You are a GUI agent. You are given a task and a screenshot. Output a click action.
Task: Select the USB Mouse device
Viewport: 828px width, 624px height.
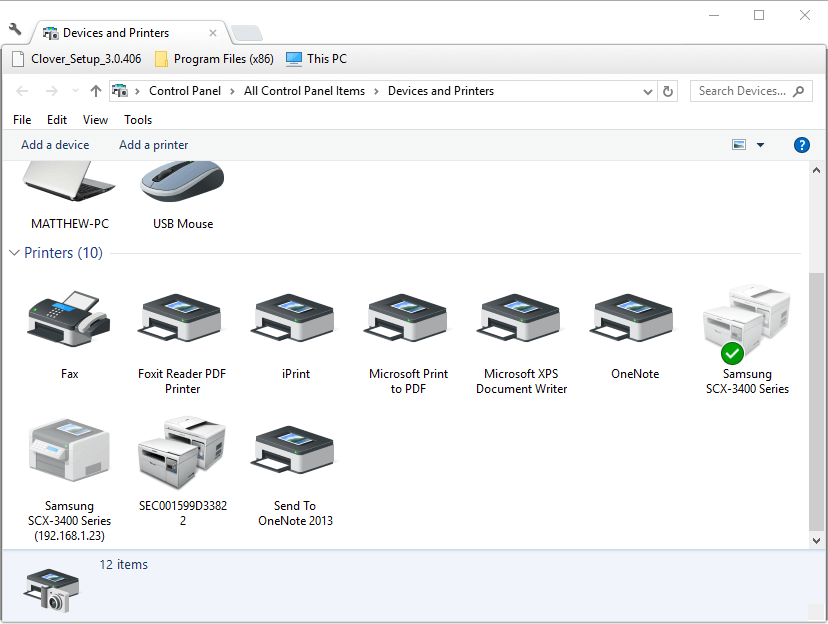(x=182, y=181)
